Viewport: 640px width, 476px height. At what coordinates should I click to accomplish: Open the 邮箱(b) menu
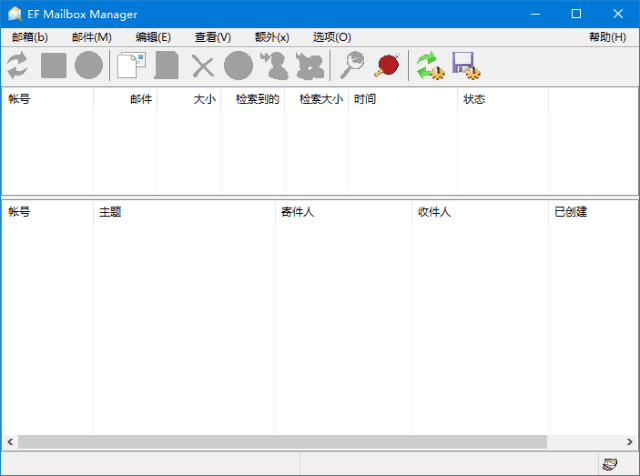[30, 37]
